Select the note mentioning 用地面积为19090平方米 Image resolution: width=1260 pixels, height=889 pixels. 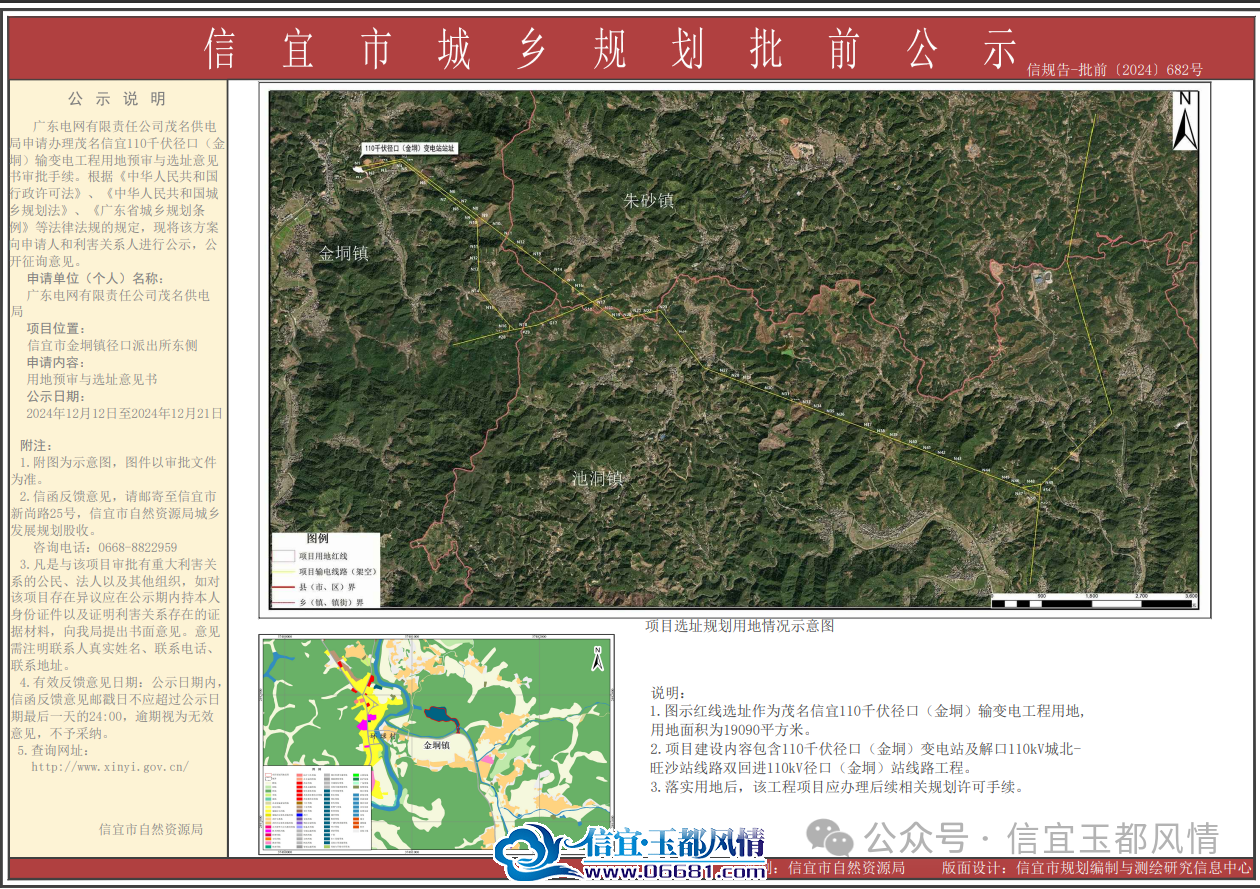868,720
